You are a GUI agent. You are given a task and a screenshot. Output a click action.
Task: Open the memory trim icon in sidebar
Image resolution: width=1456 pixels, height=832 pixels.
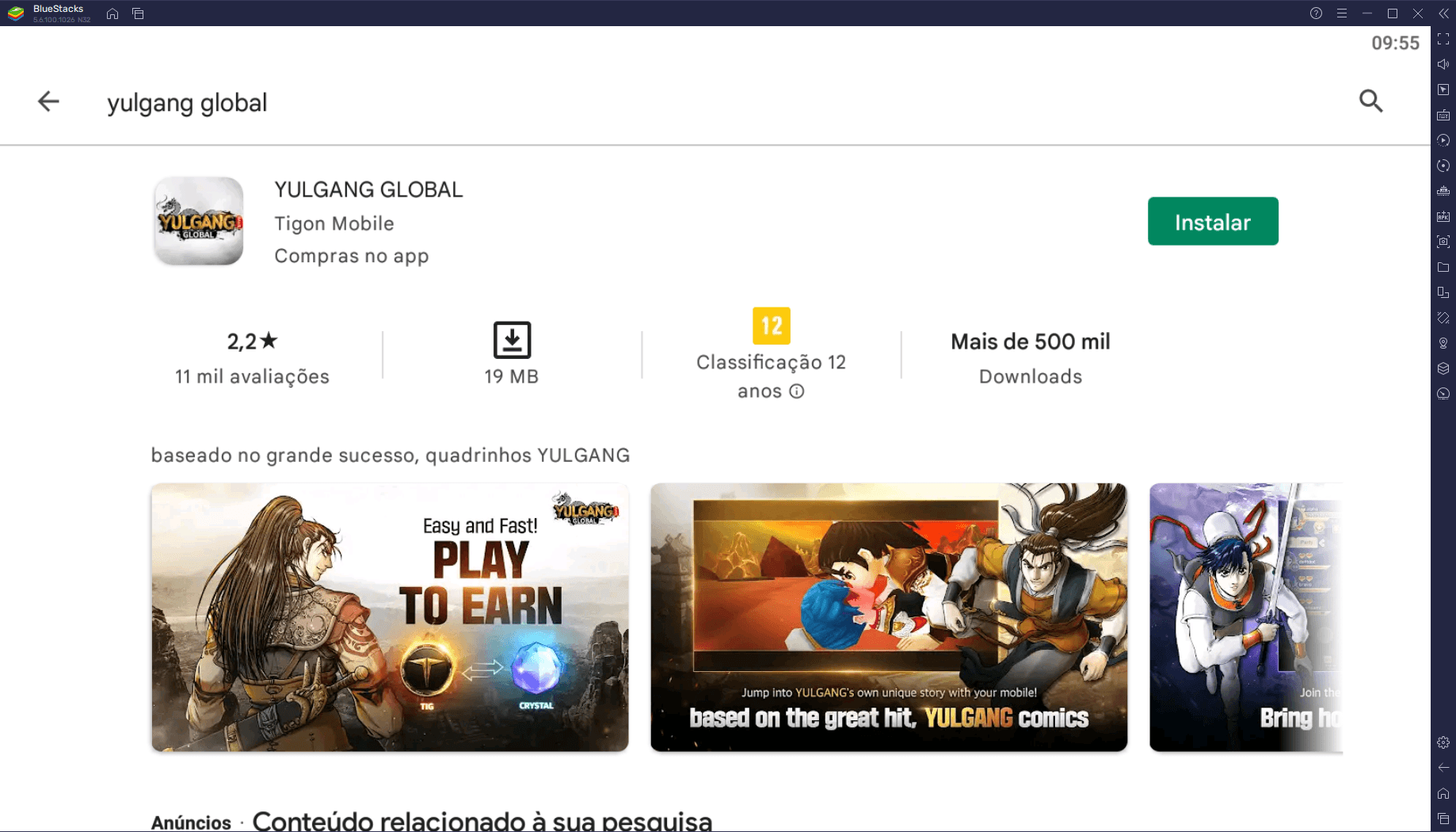coord(1443,191)
